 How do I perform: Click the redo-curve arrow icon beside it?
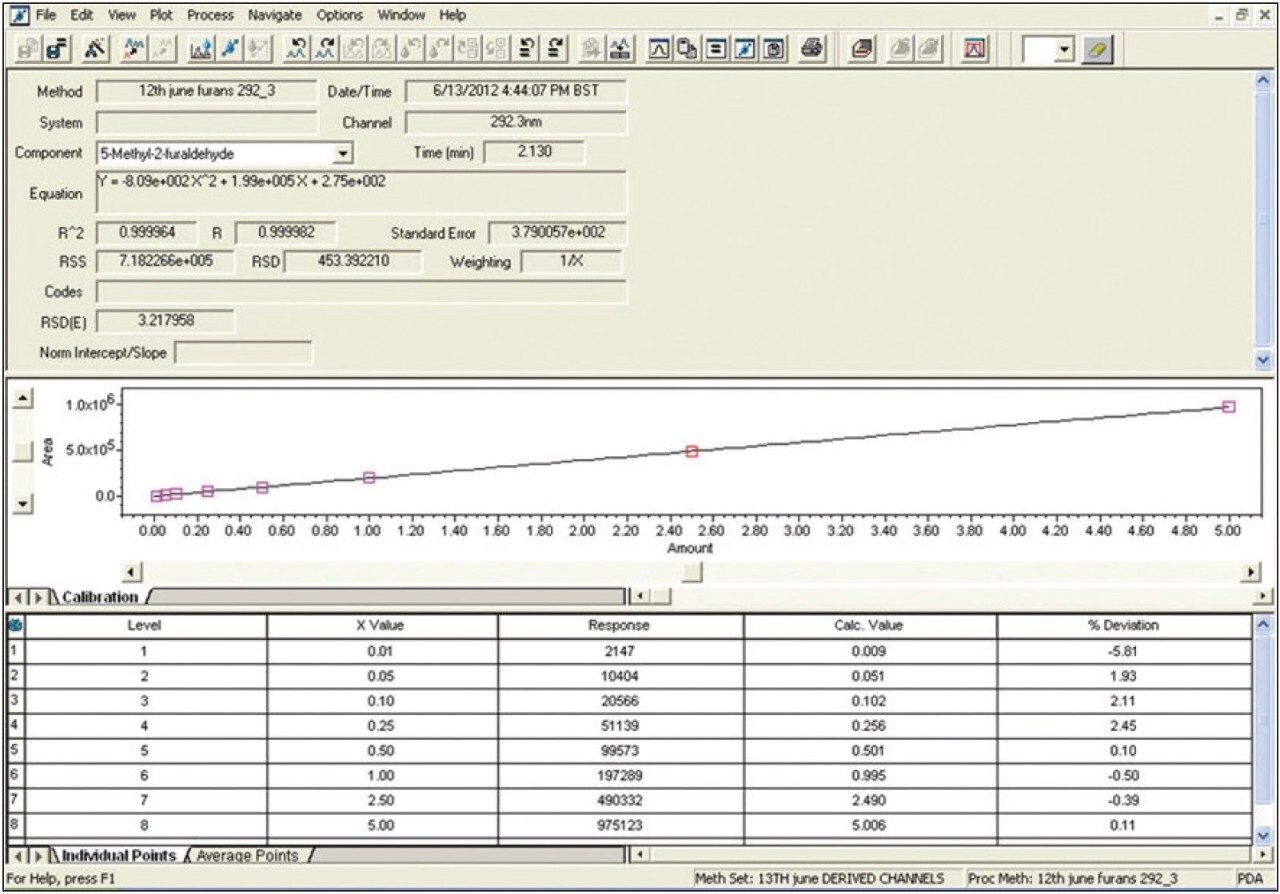[328, 45]
